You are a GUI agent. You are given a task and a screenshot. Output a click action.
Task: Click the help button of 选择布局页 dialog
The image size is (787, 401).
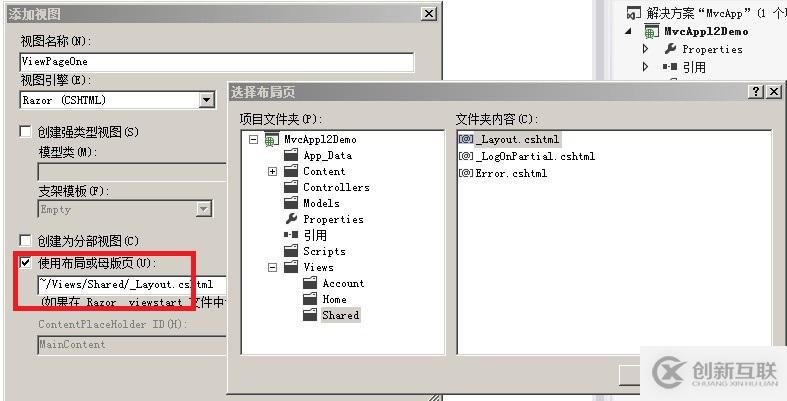tap(756, 91)
